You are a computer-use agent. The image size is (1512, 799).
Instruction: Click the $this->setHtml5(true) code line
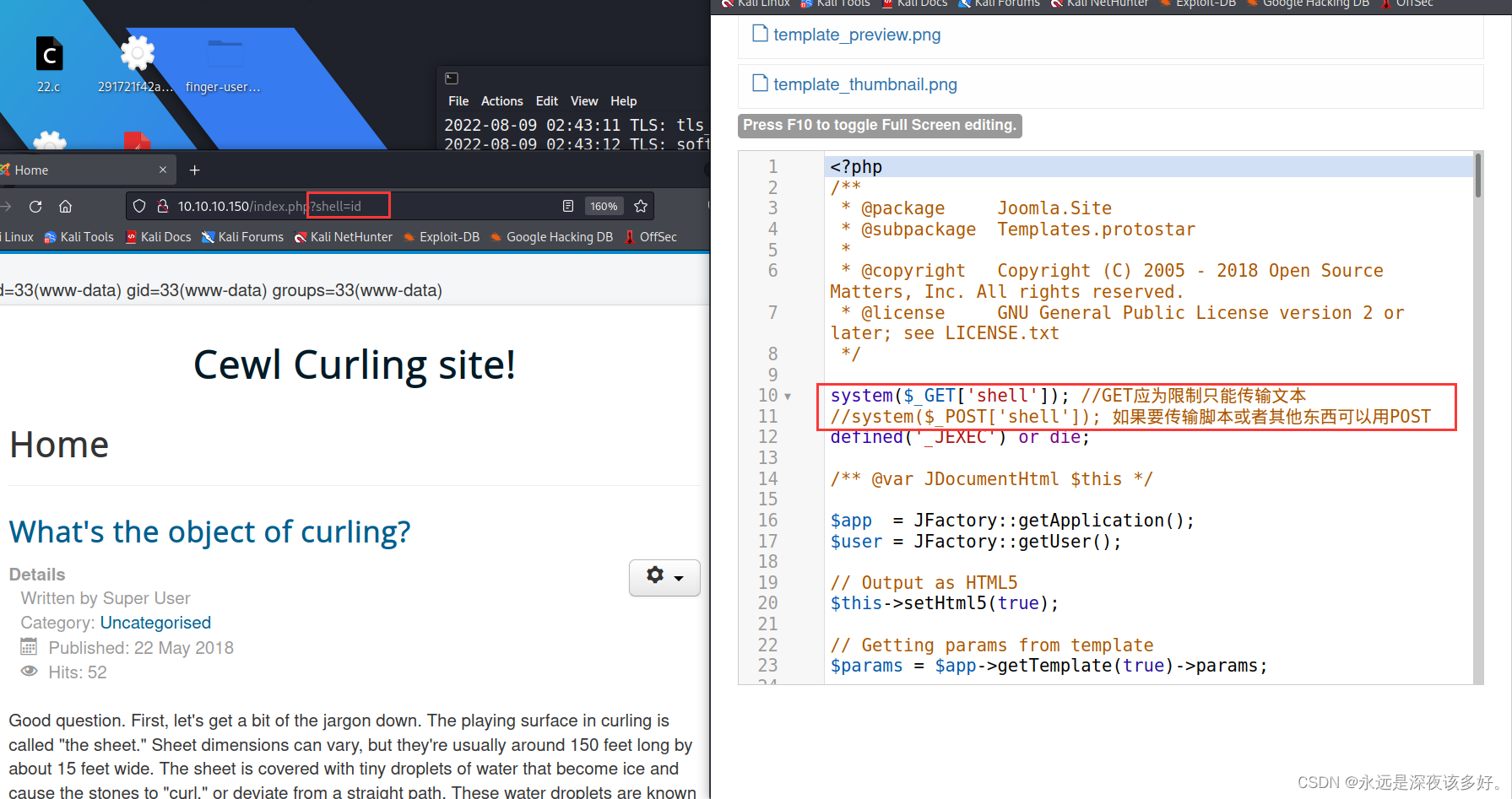point(944,603)
